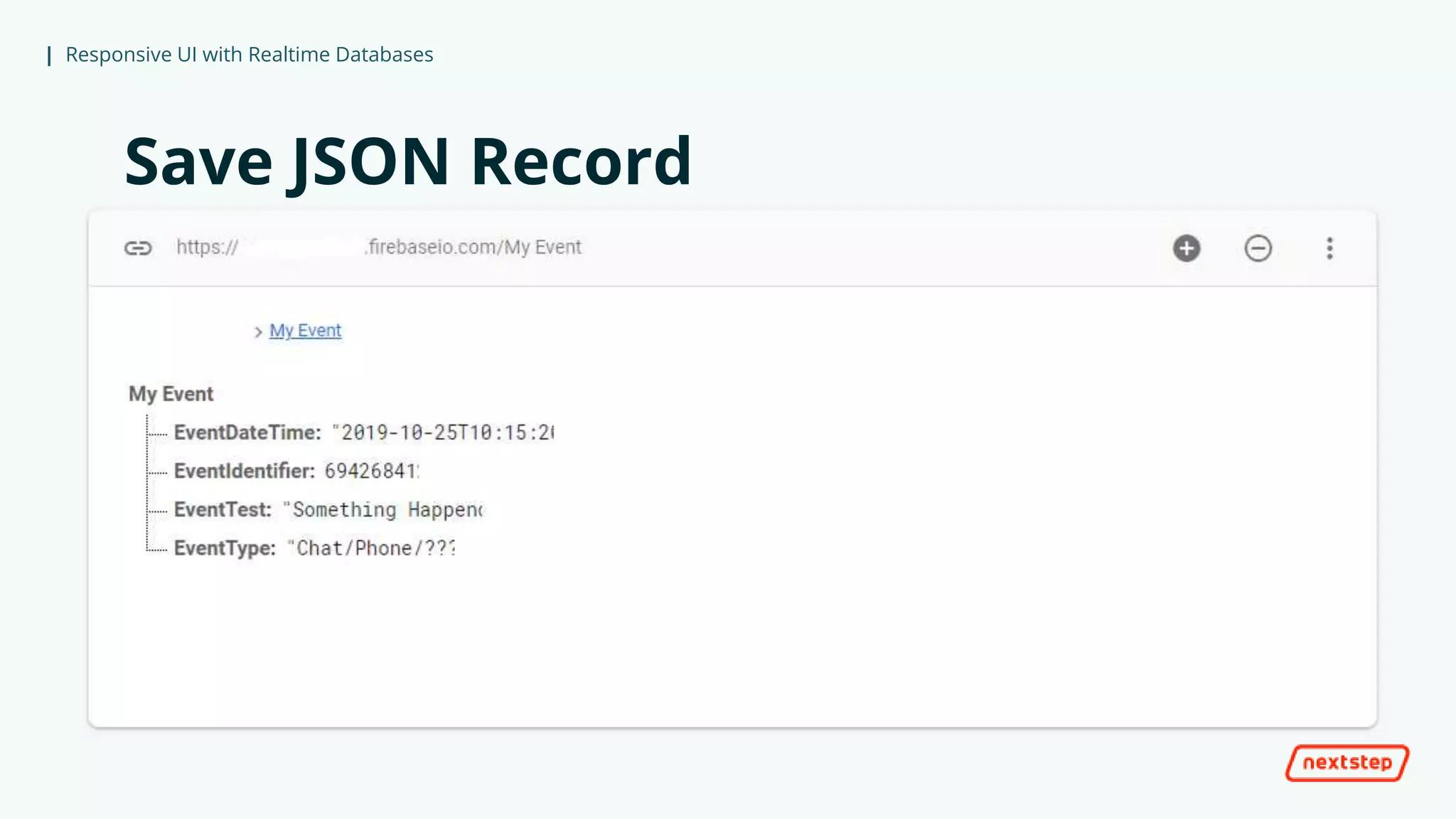Select the EventType key
1456x819 pixels.
[x=225, y=548]
